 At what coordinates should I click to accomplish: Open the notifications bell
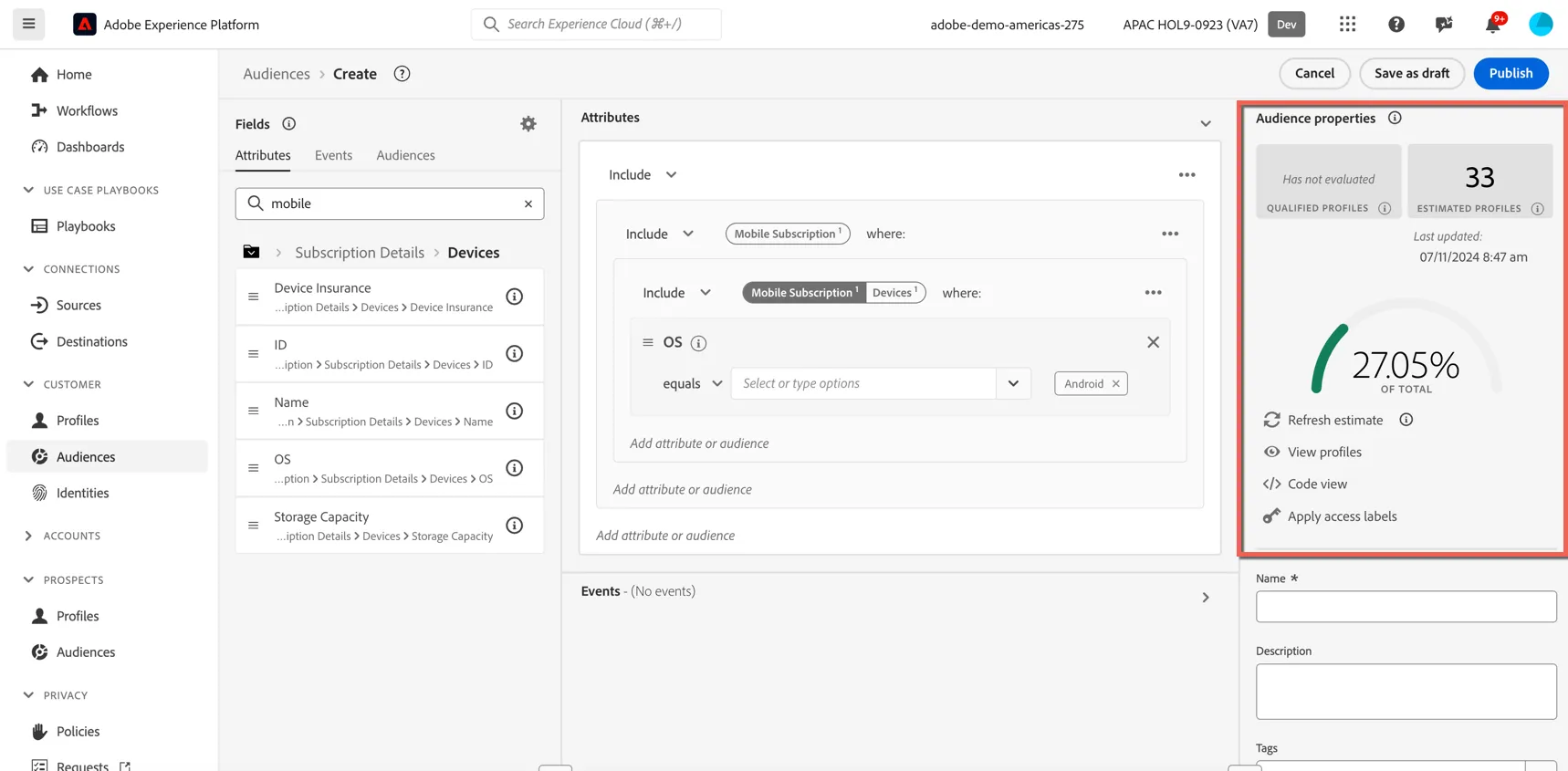coord(1493,25)
